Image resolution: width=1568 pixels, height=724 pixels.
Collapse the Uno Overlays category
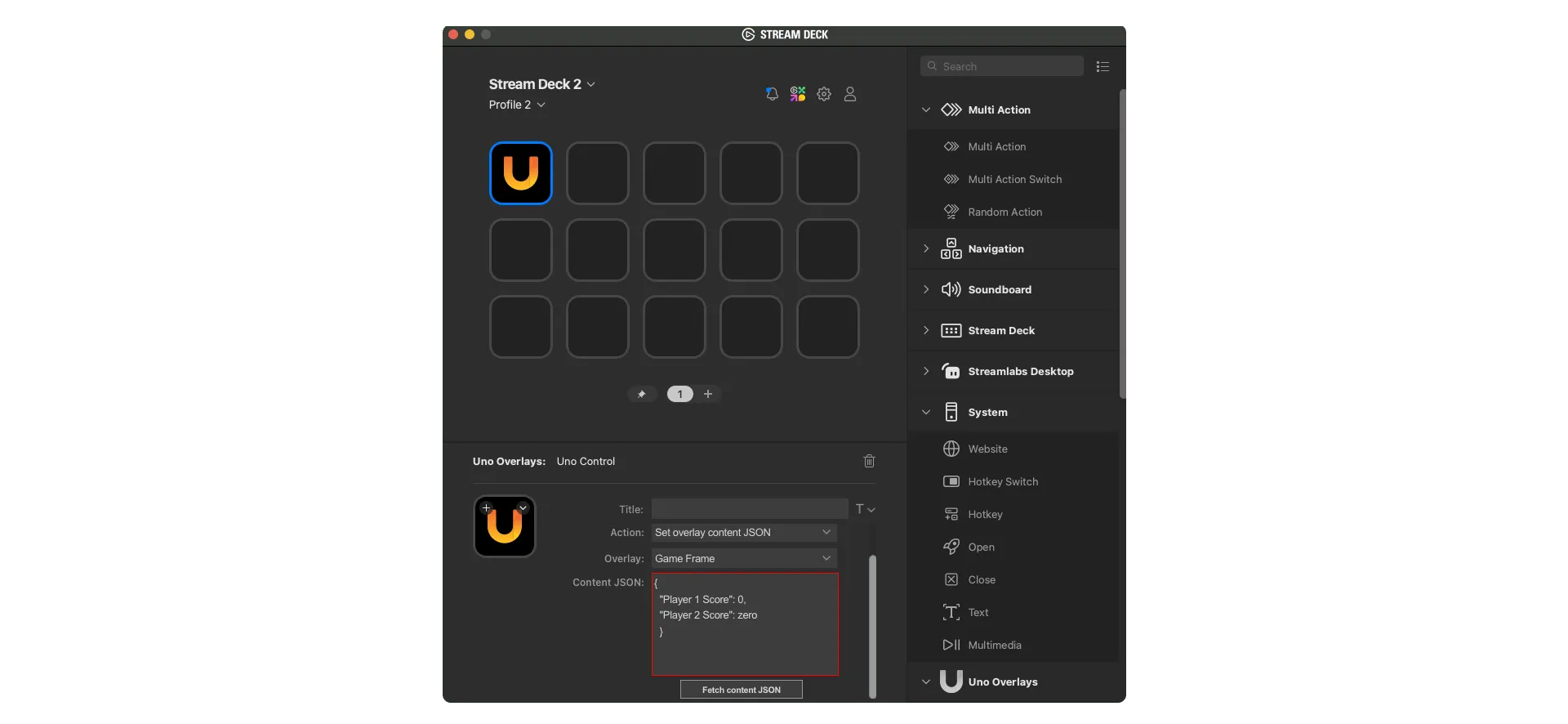point(926,682)
